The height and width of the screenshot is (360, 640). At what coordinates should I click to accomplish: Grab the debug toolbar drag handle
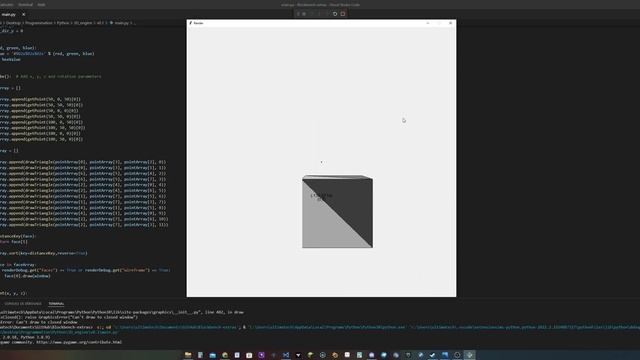[x=298, y=14]
